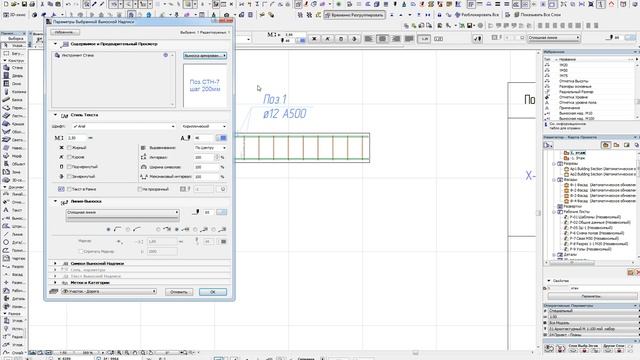This screenshot has width=640, height=360.
Task: Toggle bold icon in the info box toolbar
Action: [x=314, y=39]
